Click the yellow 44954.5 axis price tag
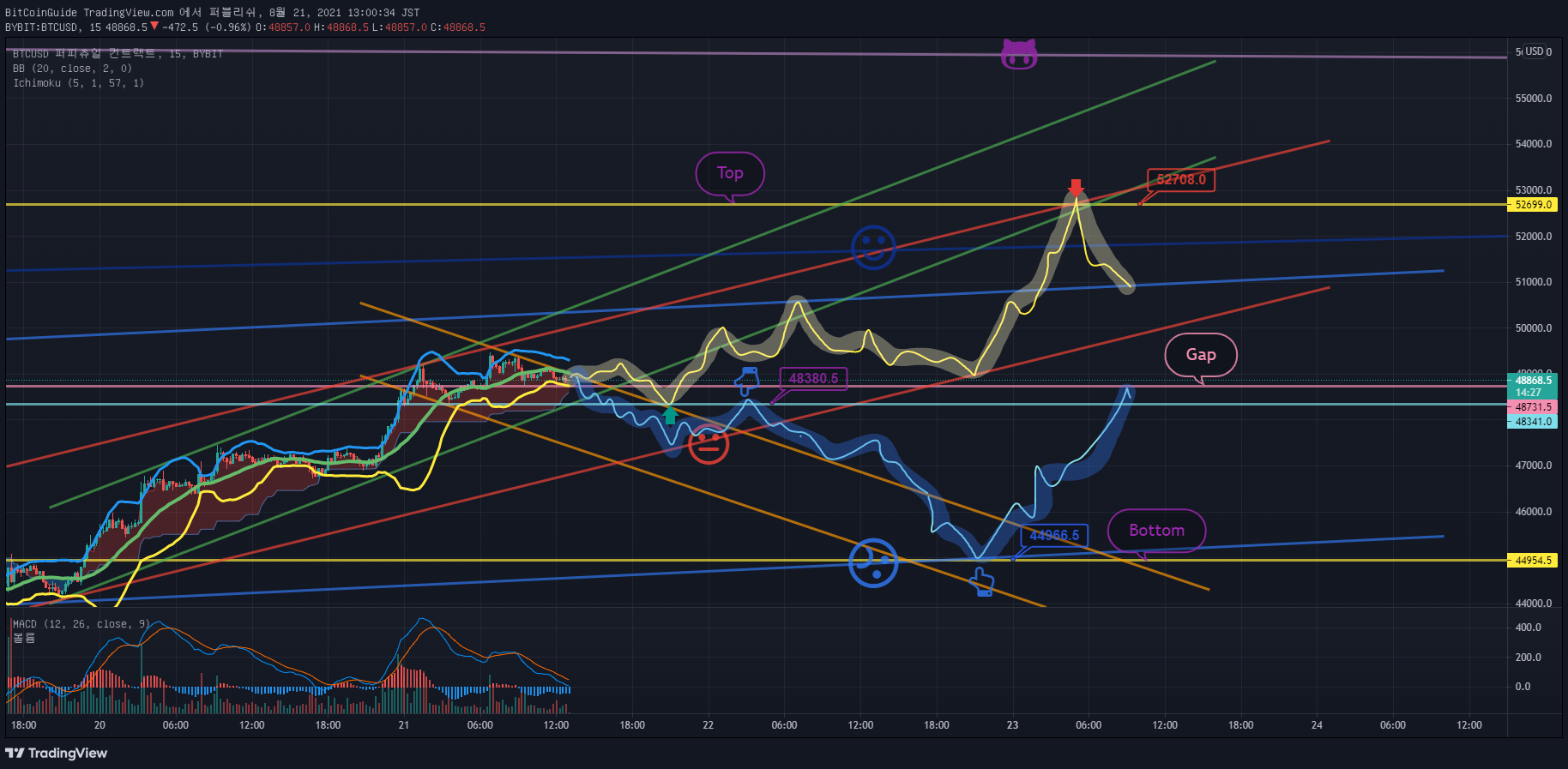 pos(1532,561)
